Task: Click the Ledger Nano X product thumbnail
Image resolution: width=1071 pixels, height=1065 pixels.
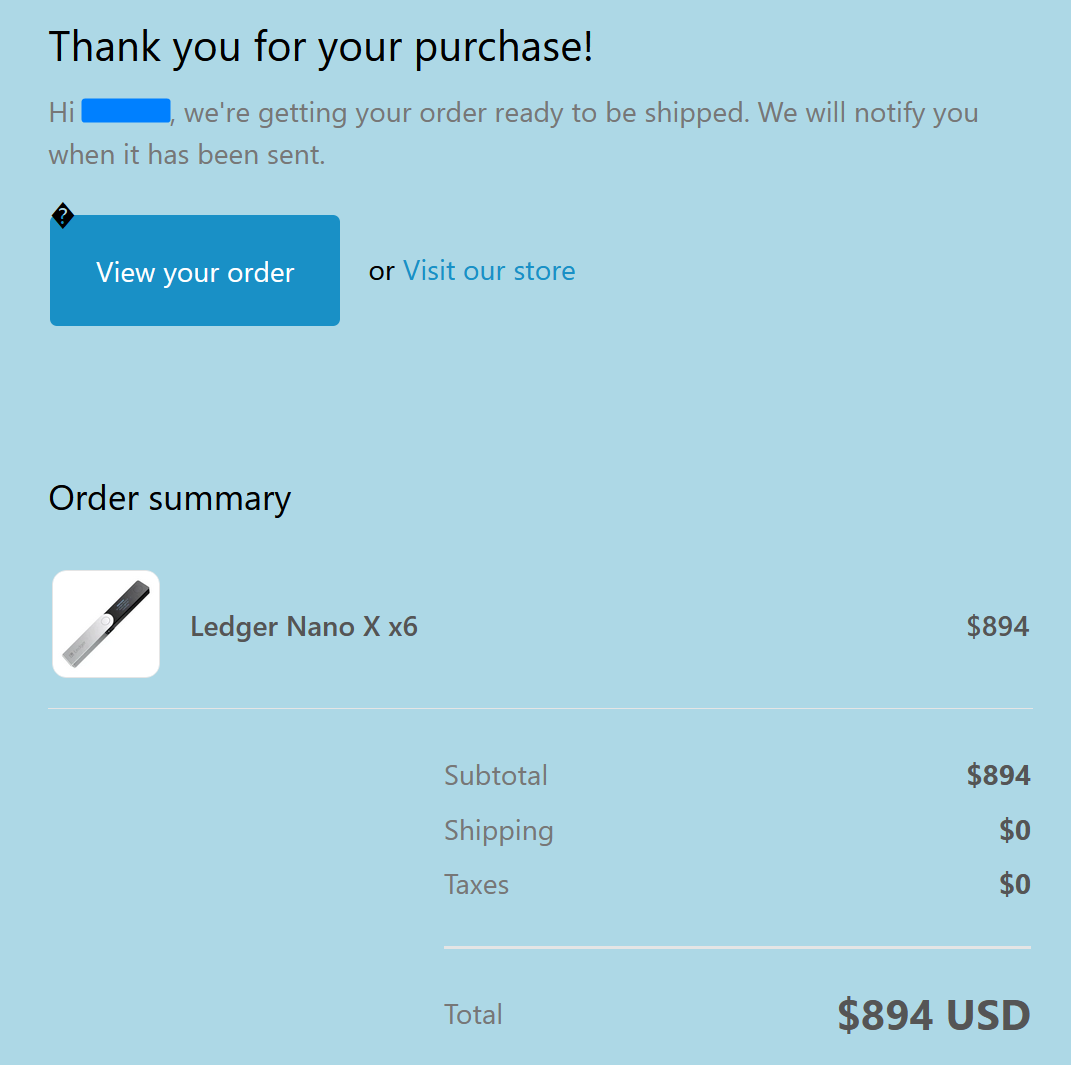Action: click(x=106, y=624)
